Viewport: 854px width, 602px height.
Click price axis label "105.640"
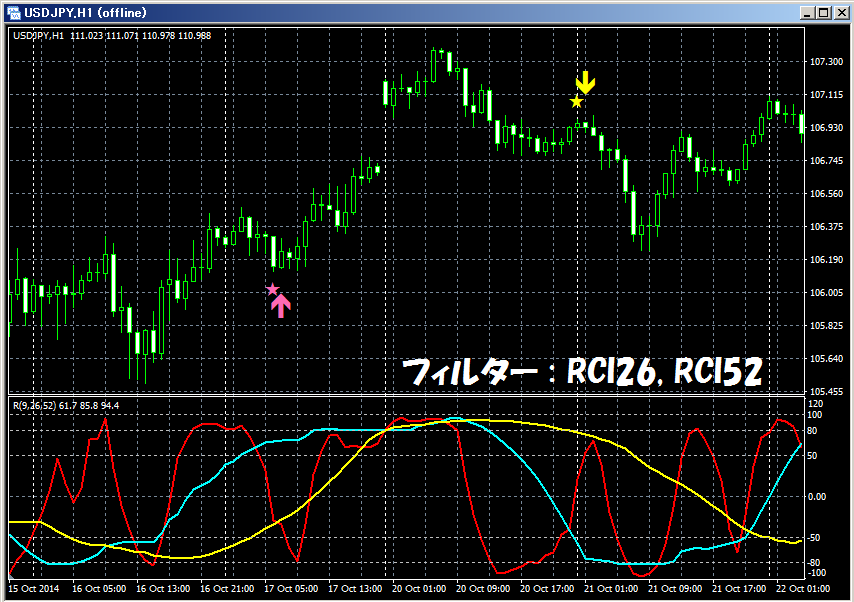(826, 358)
